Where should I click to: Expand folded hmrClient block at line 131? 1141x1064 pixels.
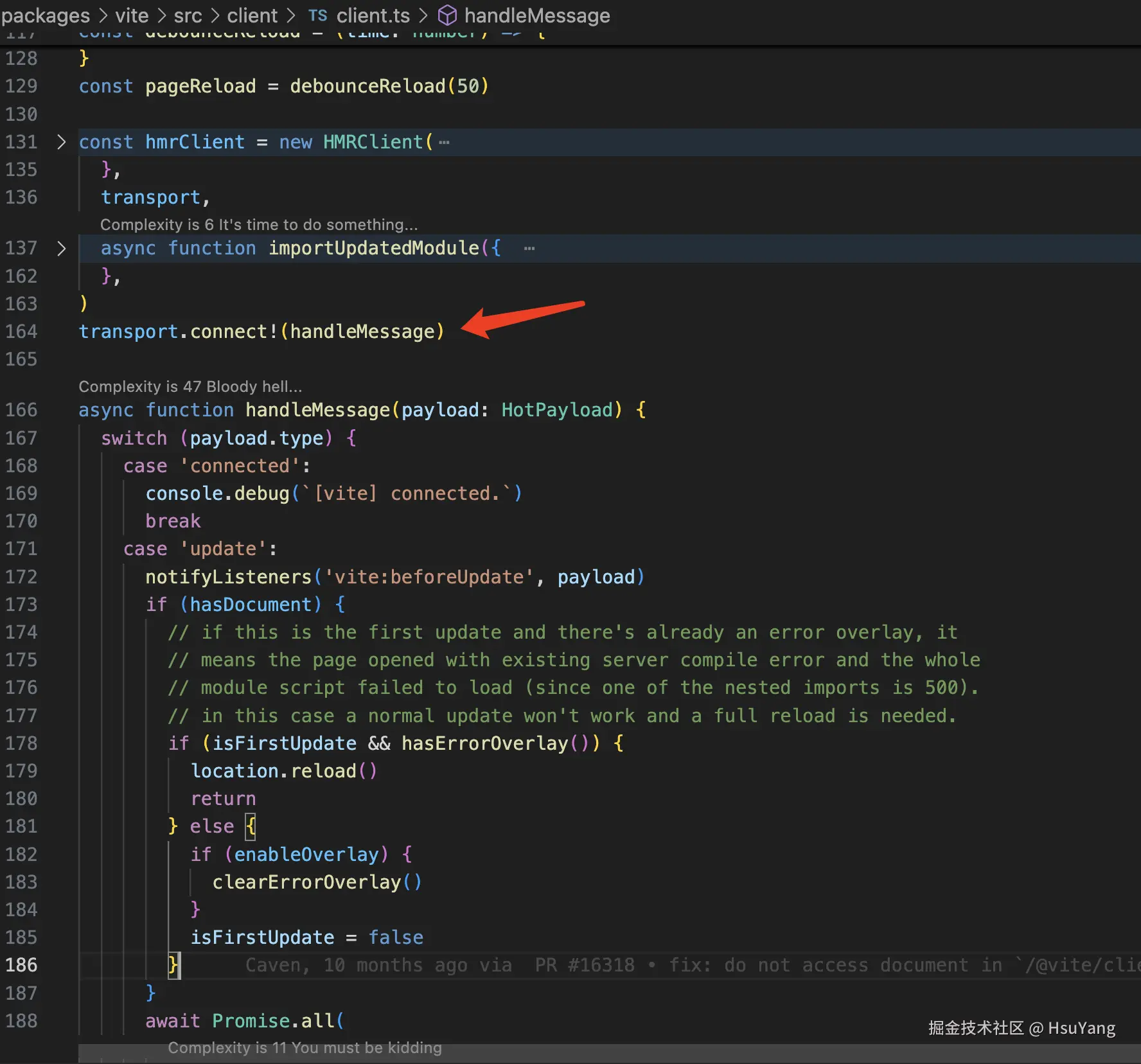(61, 142)
